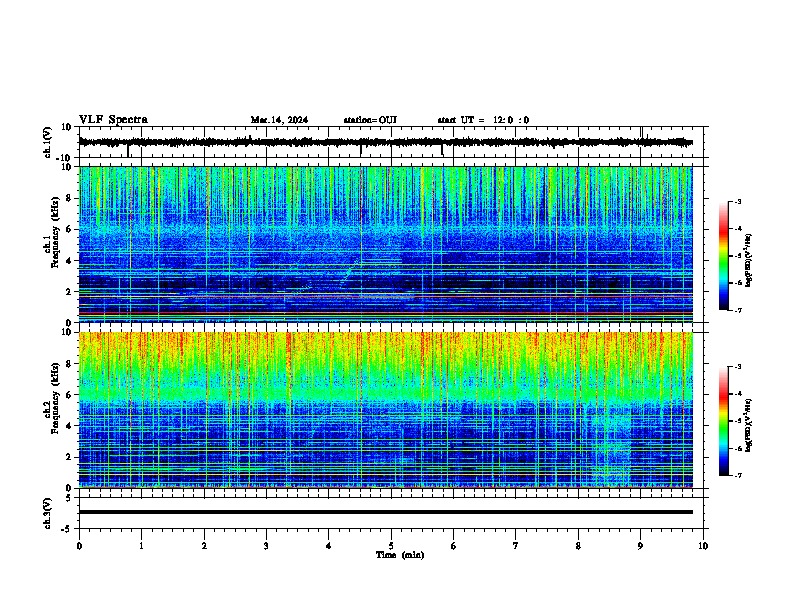
Task: Click the "4" kHz tick on ch.1 spectrogram axis
Action: point(69,261)
